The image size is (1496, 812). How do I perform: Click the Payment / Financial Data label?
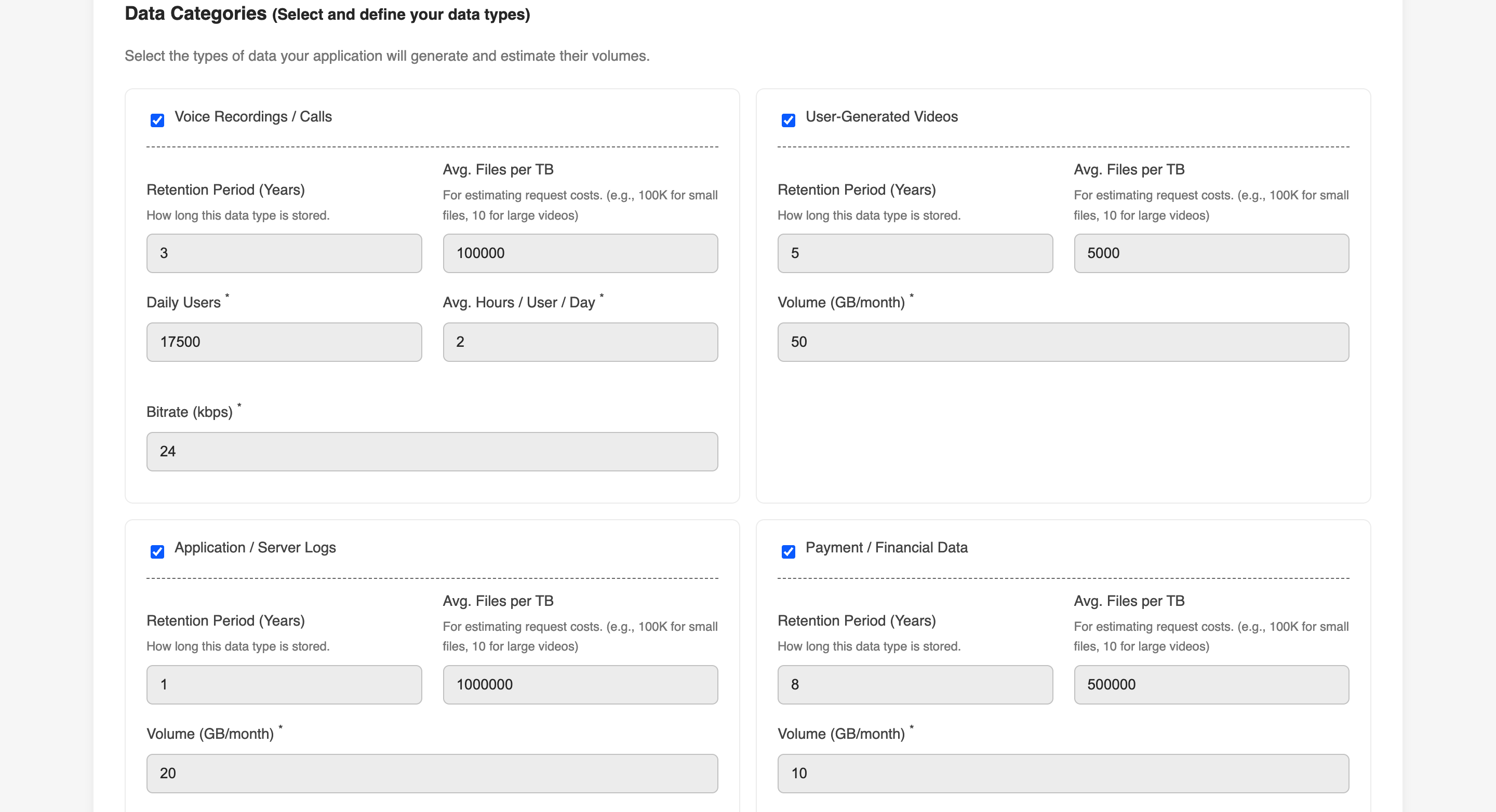click(886, 547)
